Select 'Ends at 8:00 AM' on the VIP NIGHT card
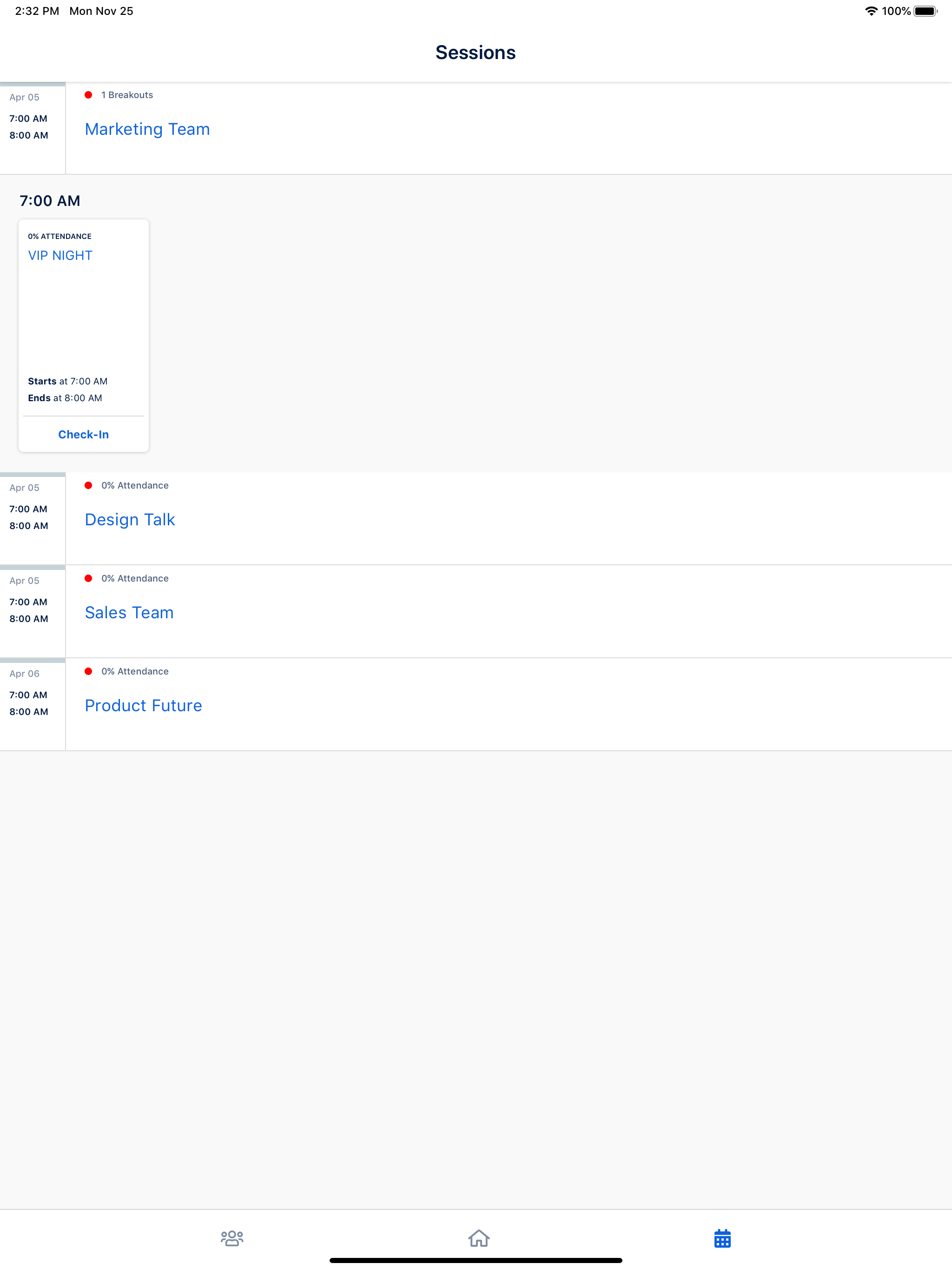The width and height of the screenshot is (952, 1270). 65,398
